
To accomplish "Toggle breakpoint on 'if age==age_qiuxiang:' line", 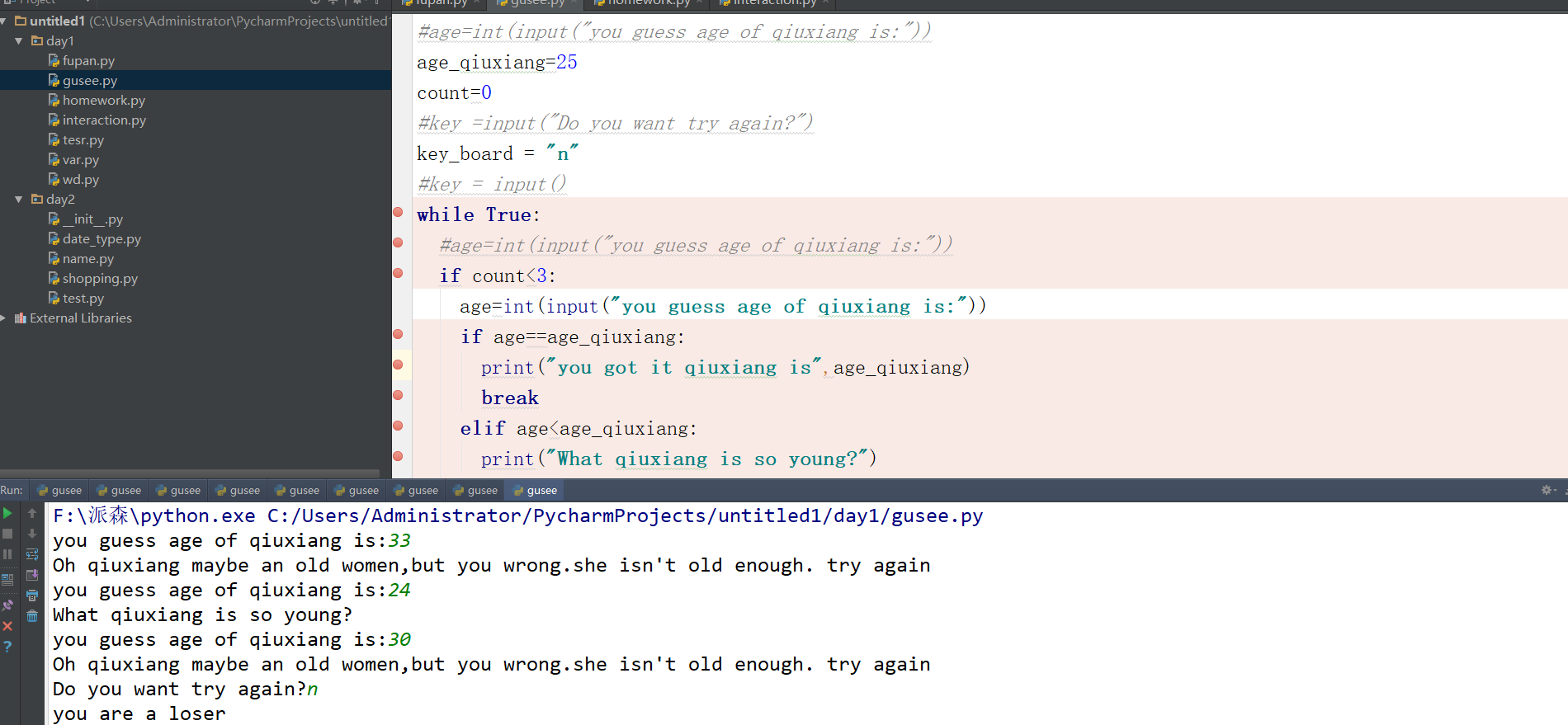I will tap(398, 334).
